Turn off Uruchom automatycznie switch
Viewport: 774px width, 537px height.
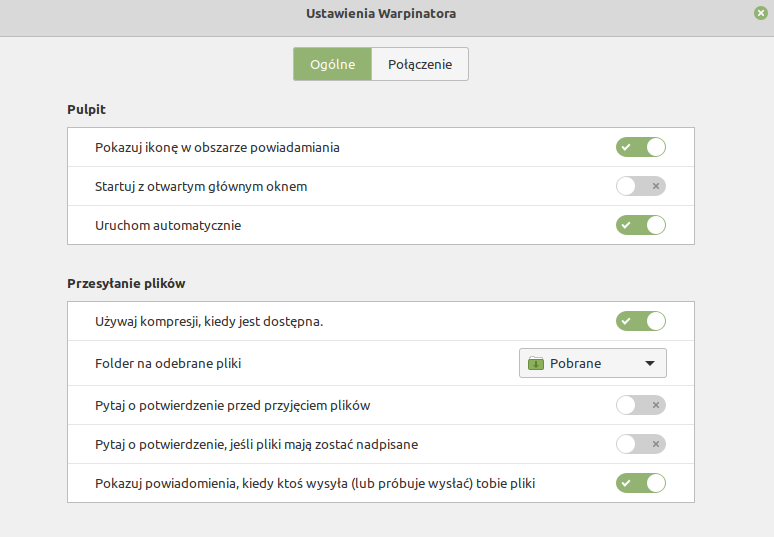click(x=641, y=225)
